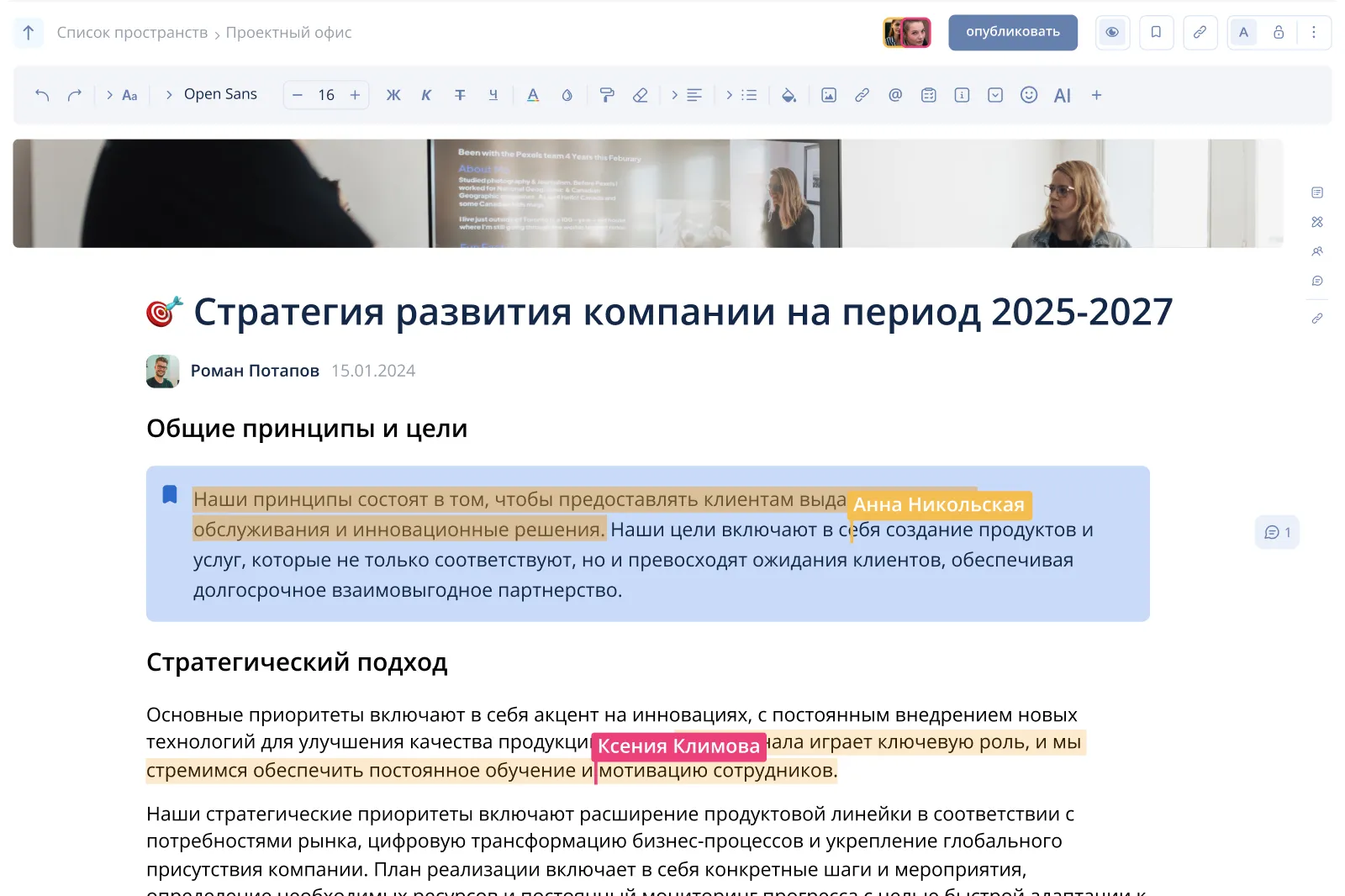The height and width of the screenshot is (896, 1345).
Task: Insert a mention with @ icon
Action: (895, 95)
